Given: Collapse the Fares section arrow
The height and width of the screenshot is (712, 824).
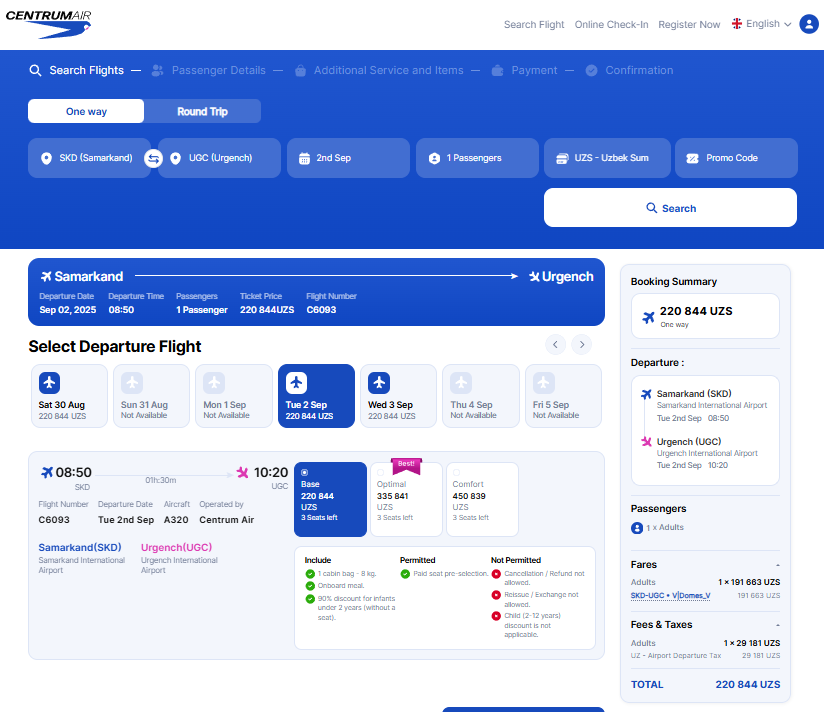Looking at the screenshot, I should pyautogui.click(x=778, y=565).
